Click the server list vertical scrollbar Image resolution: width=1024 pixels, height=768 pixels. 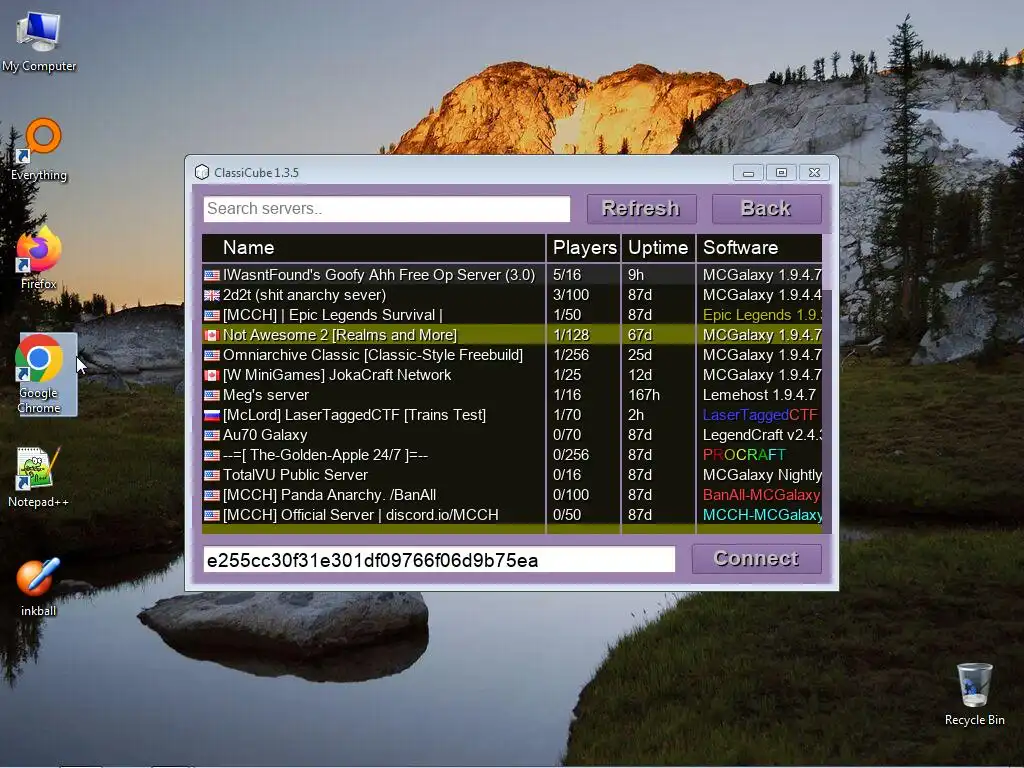(827, 385)
